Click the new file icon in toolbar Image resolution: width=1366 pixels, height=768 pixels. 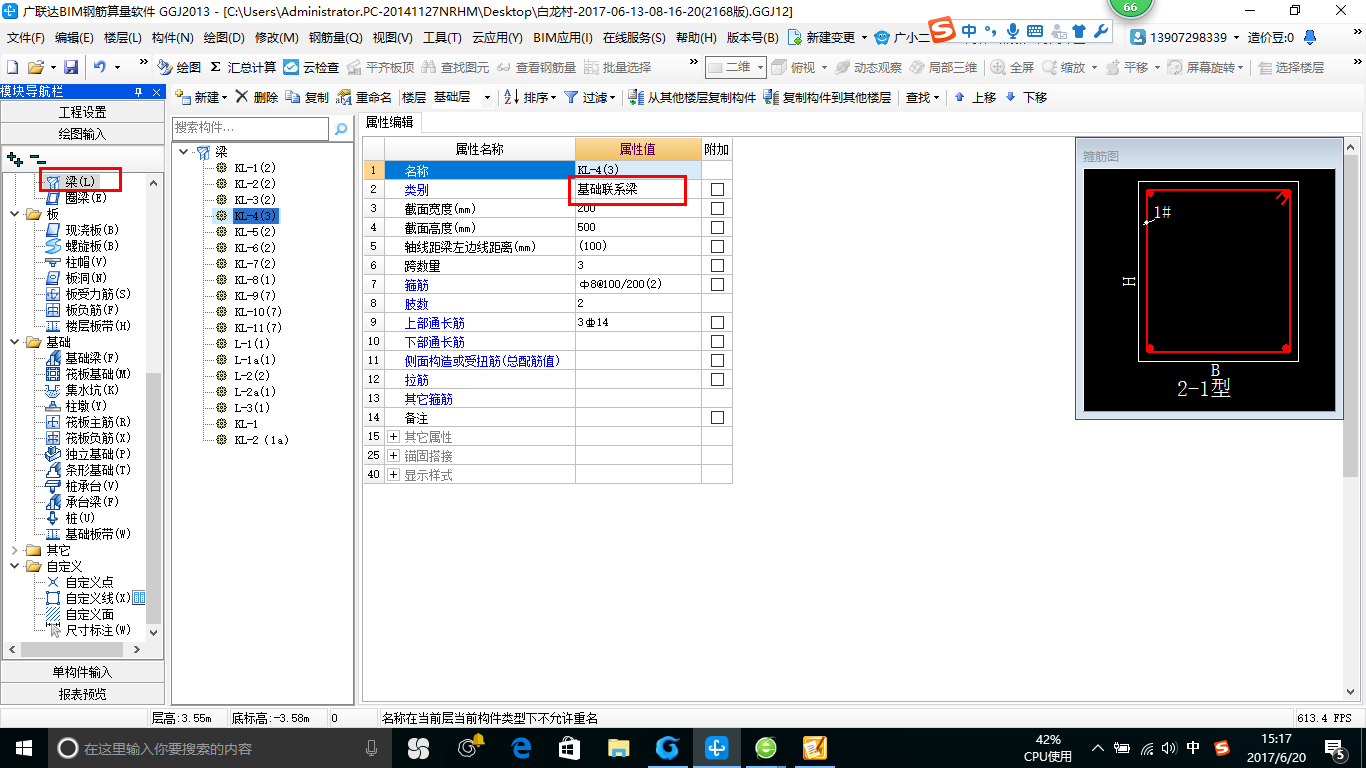[12, 67]
